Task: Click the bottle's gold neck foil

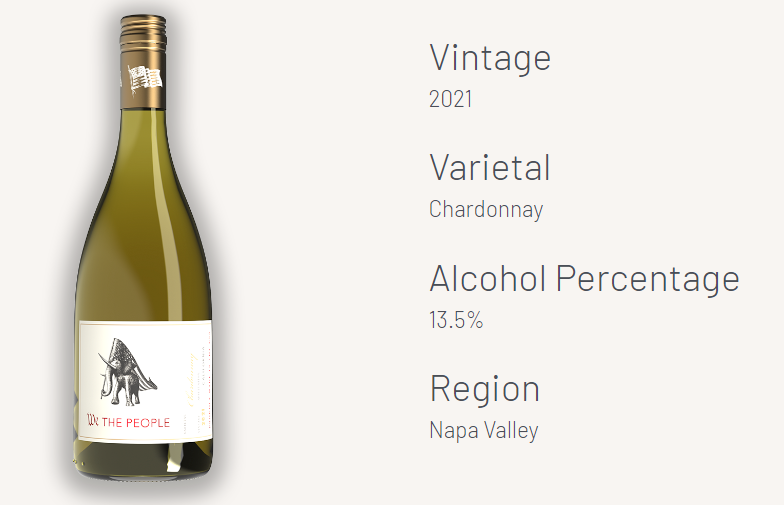Action: point(143,79)
